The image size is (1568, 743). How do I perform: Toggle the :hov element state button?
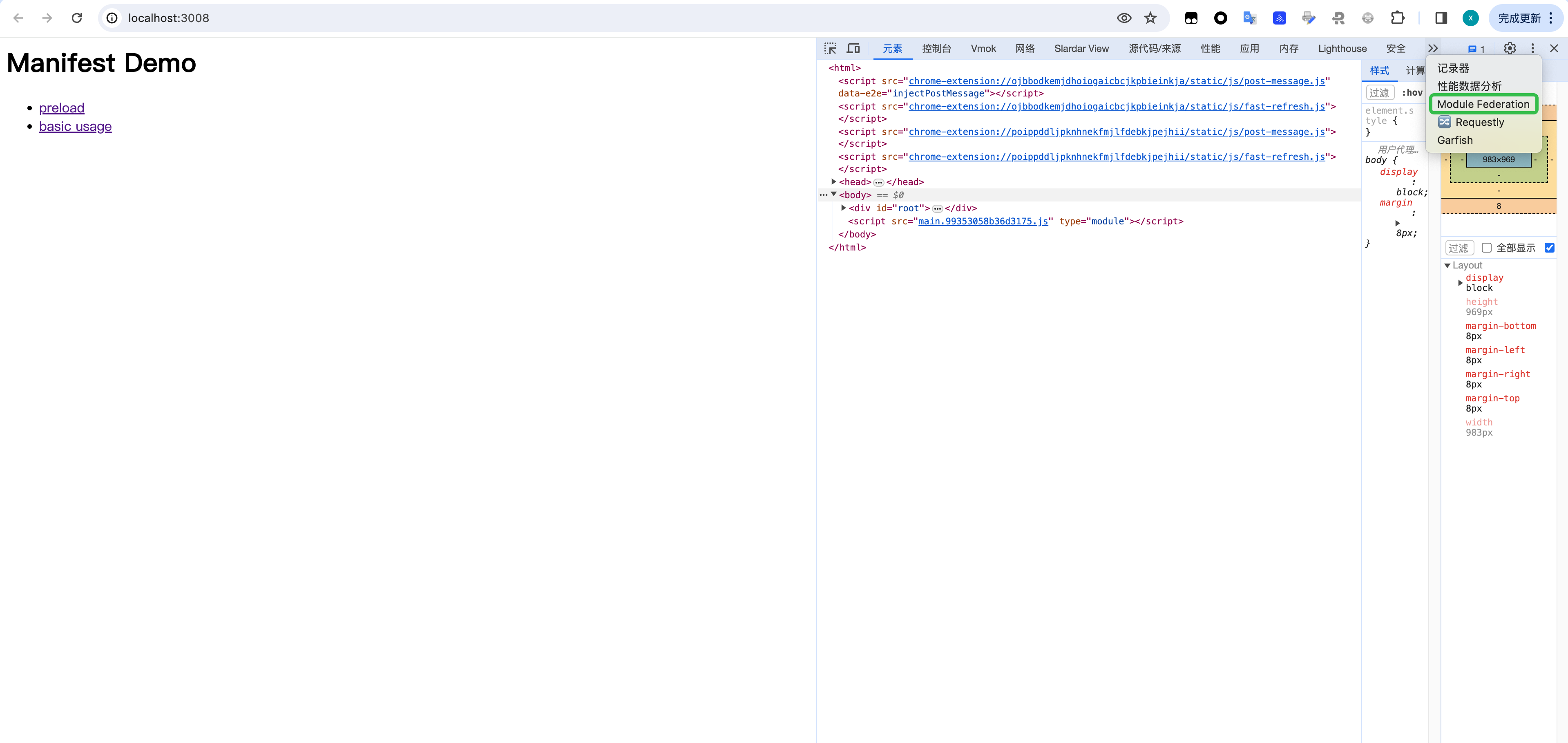point(1412,93)
